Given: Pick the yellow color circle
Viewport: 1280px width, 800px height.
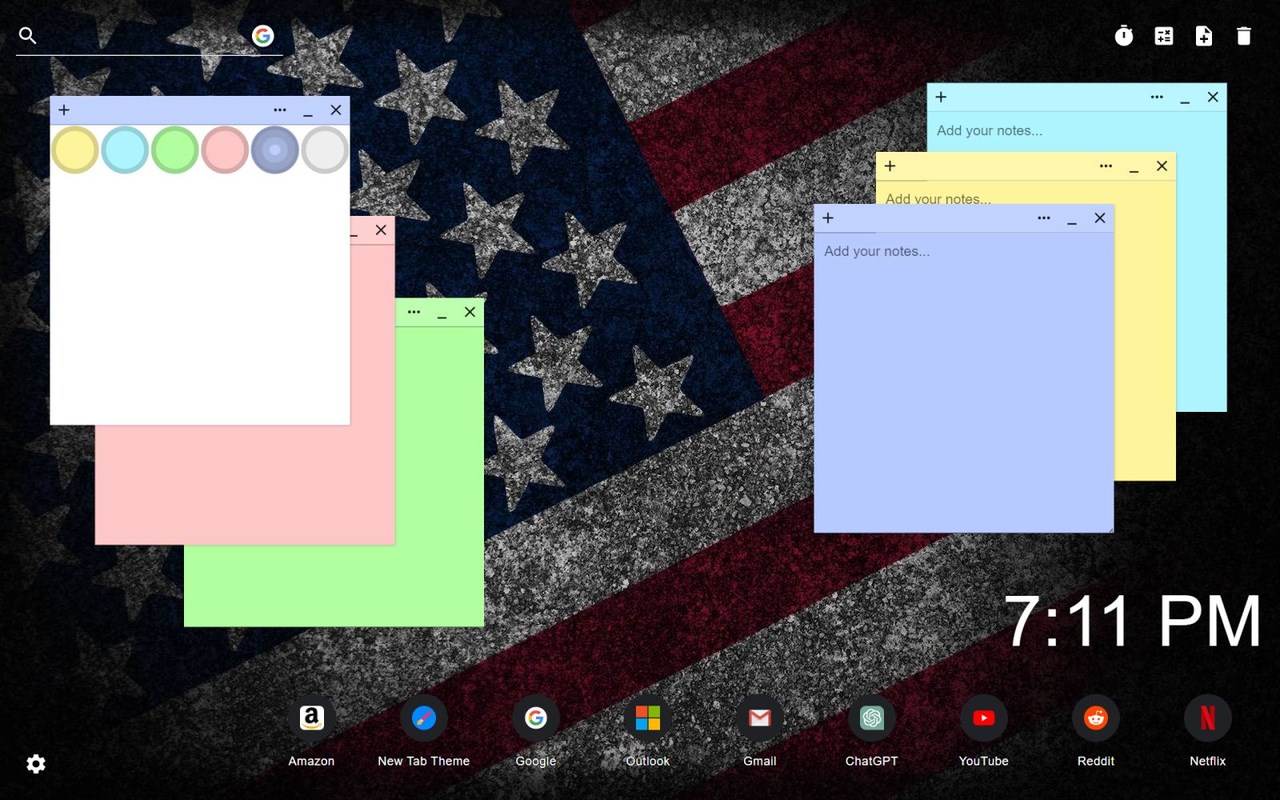Looking at the screenshot, I should [75, 150].
